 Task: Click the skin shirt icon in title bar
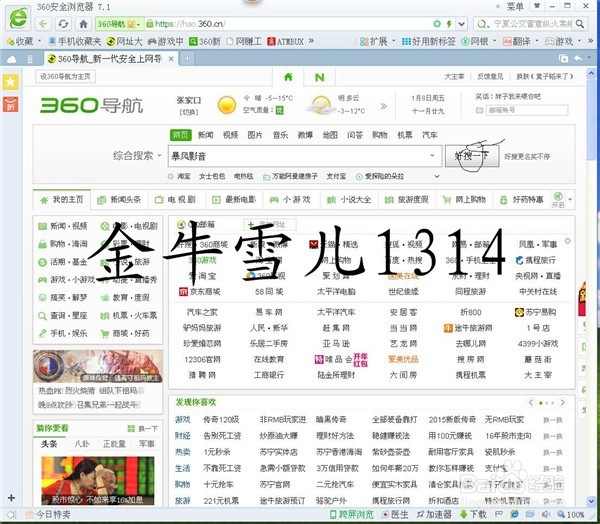pos(537,6)
